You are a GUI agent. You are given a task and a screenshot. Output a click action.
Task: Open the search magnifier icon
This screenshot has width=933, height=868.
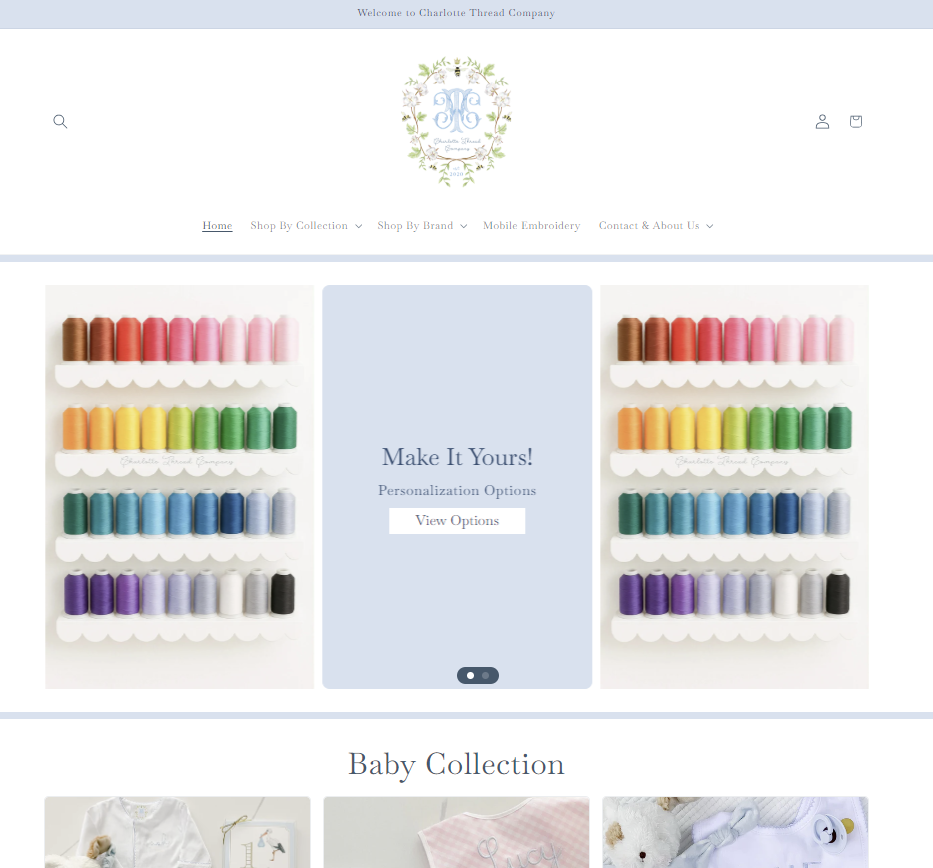pyautogui.click(x=60, y=121)
